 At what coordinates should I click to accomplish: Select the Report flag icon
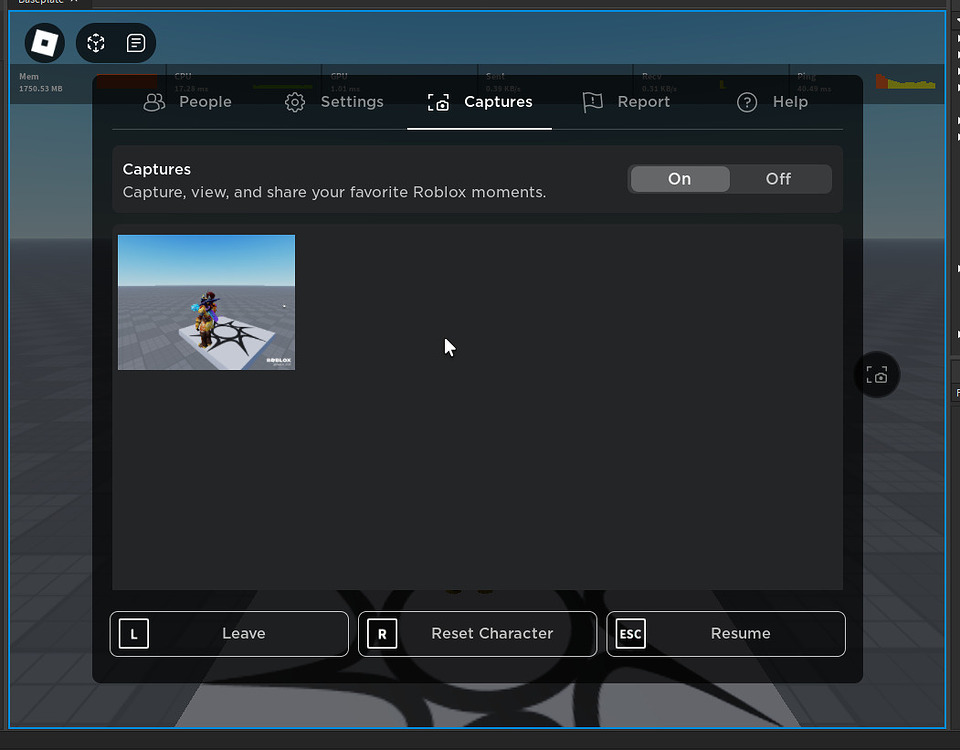592,102
